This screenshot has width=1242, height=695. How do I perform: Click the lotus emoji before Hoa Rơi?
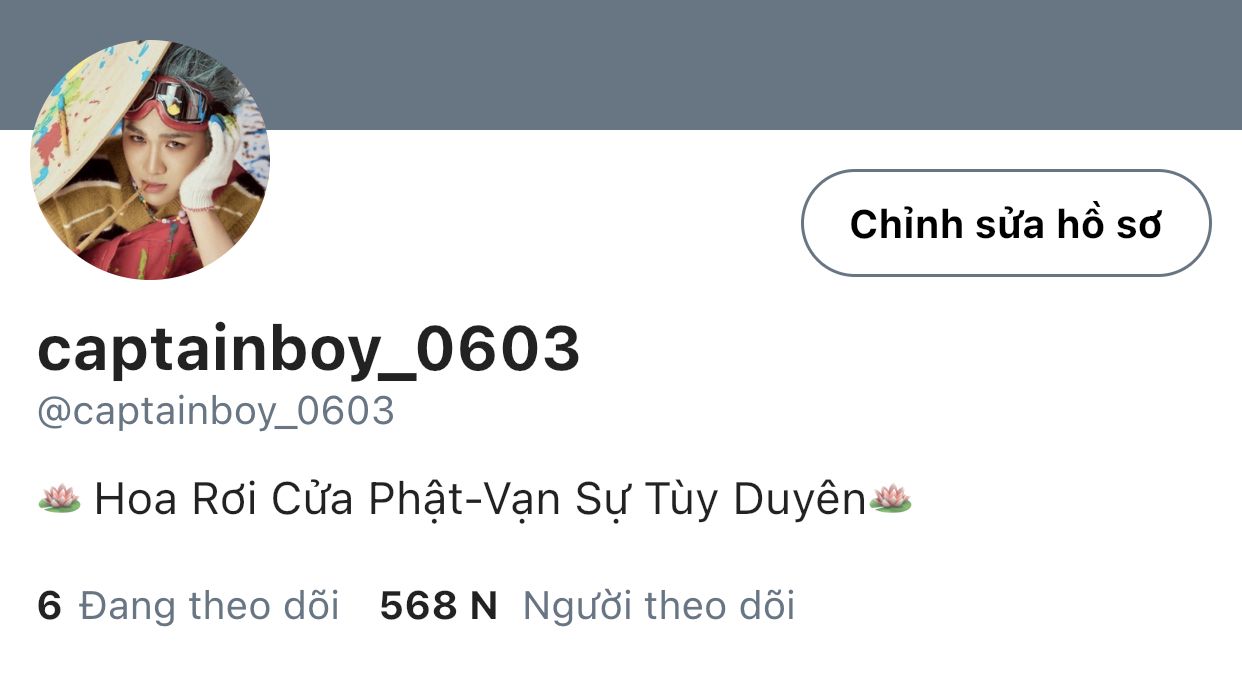coord(59,497)
